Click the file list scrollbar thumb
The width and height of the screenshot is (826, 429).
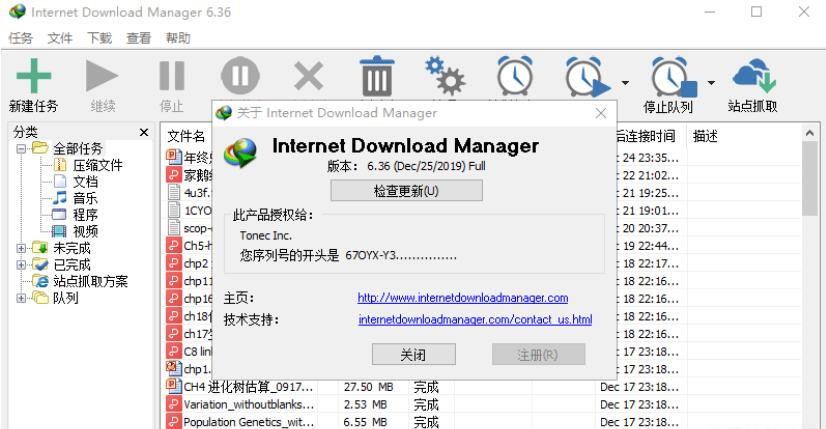(810, 179)
